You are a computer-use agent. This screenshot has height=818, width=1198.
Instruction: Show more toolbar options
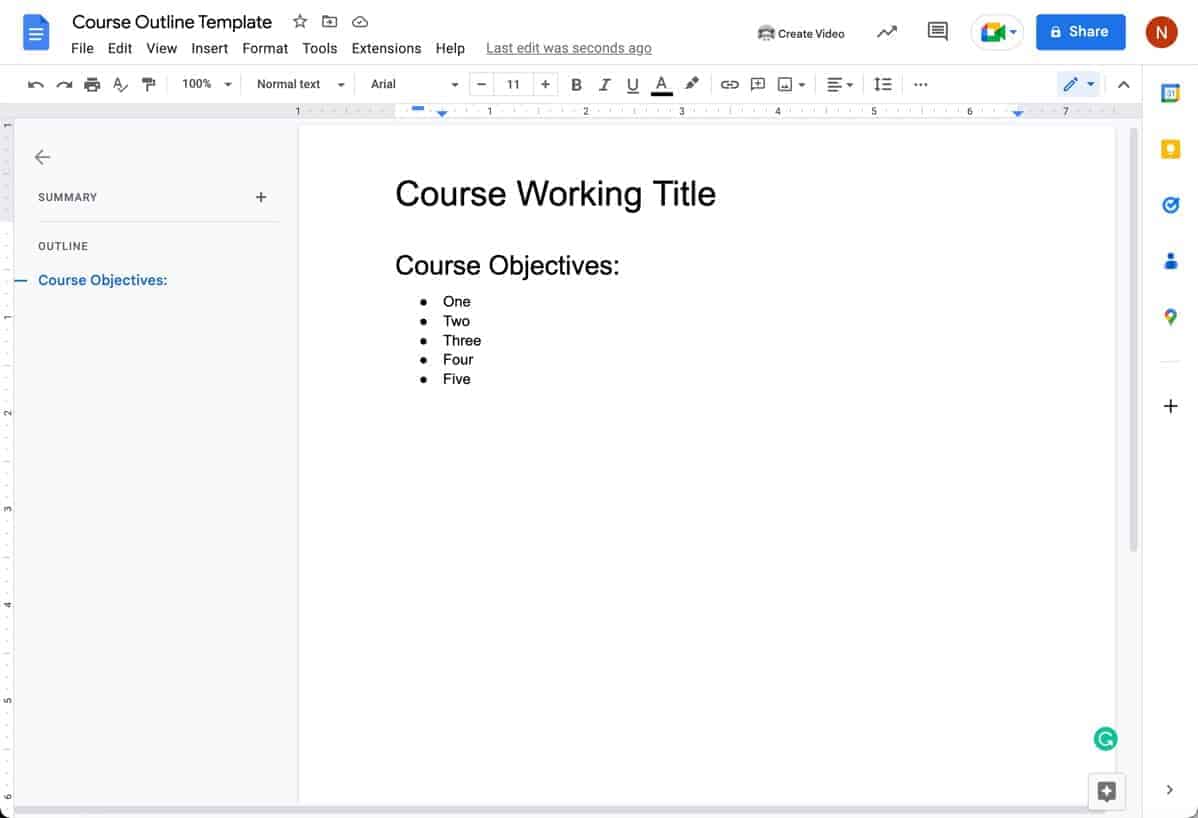pos(921,85)
